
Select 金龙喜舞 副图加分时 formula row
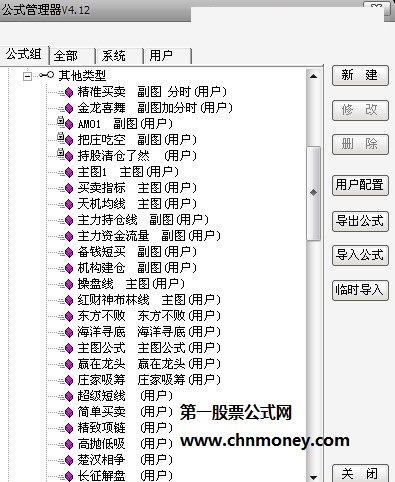tap(155, 108)
